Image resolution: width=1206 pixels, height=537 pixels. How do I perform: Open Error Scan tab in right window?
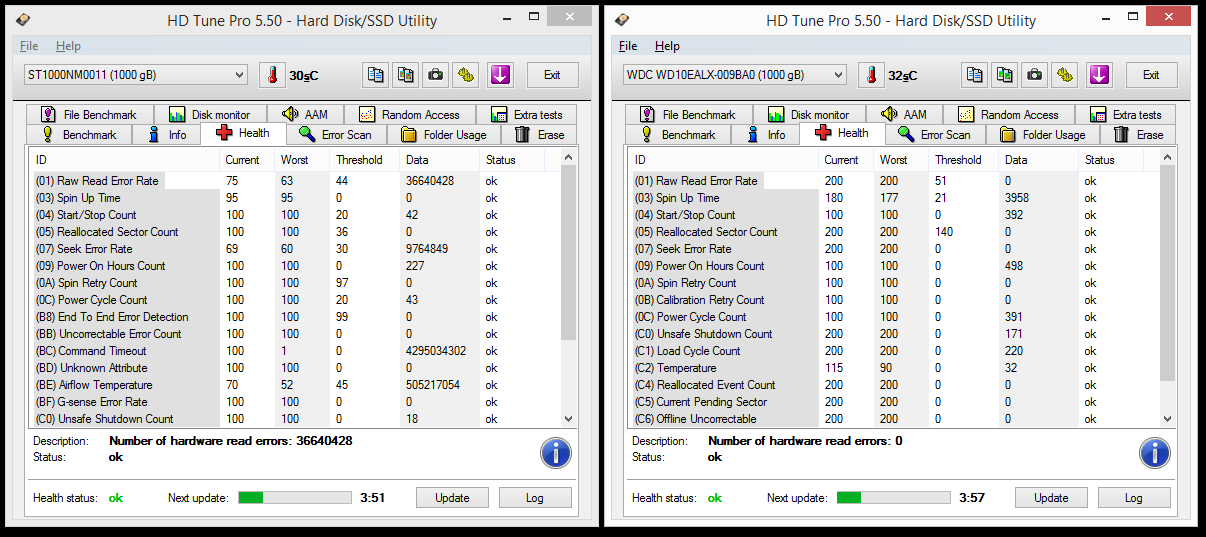(x=934, y=135)
